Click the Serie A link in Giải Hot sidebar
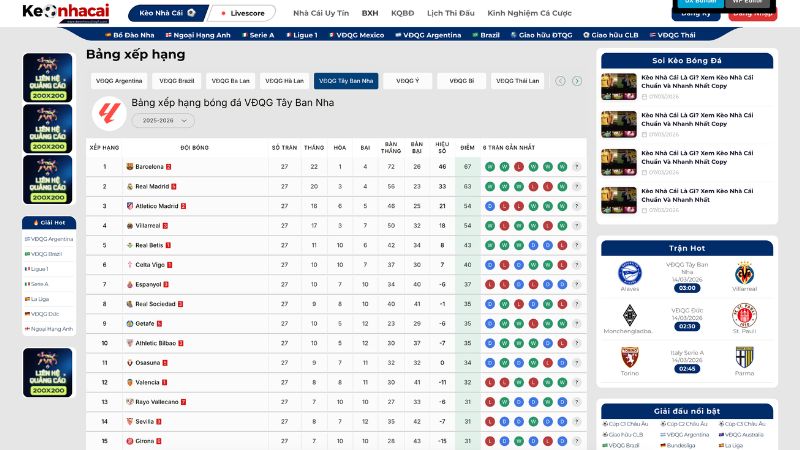 tap(40, 284)
